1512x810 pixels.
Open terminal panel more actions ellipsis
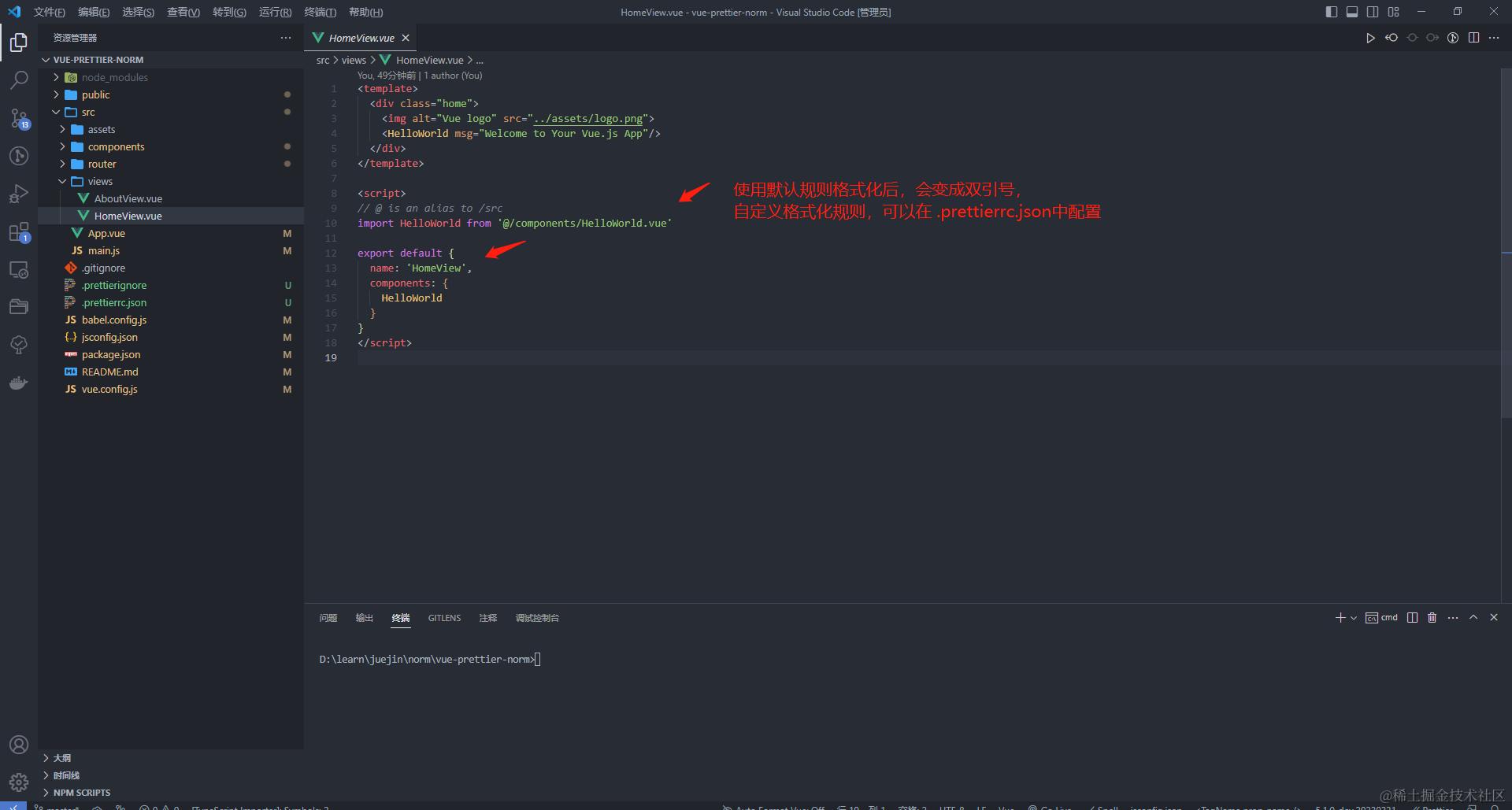coord(1453,618)
